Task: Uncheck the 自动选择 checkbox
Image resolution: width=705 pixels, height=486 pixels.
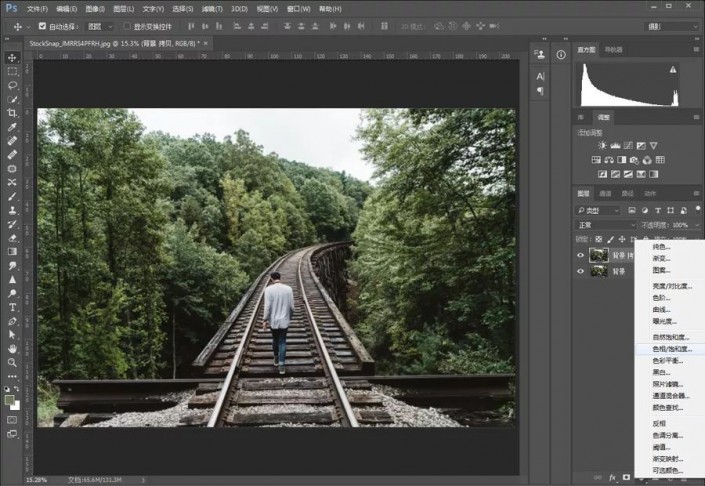Action: point(42,26)
